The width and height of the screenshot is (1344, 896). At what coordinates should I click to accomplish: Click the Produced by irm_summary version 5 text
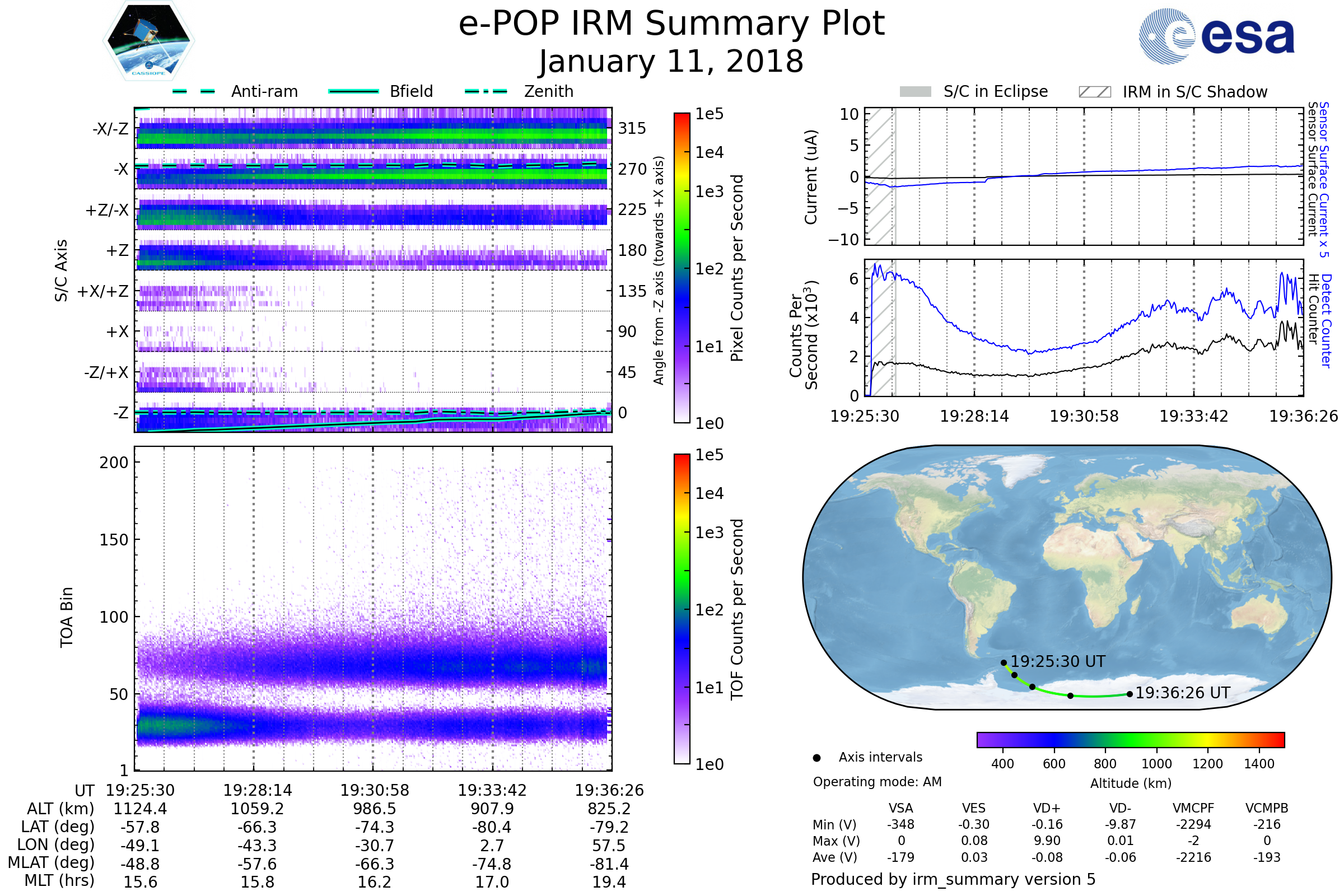(x=953, y=879)
